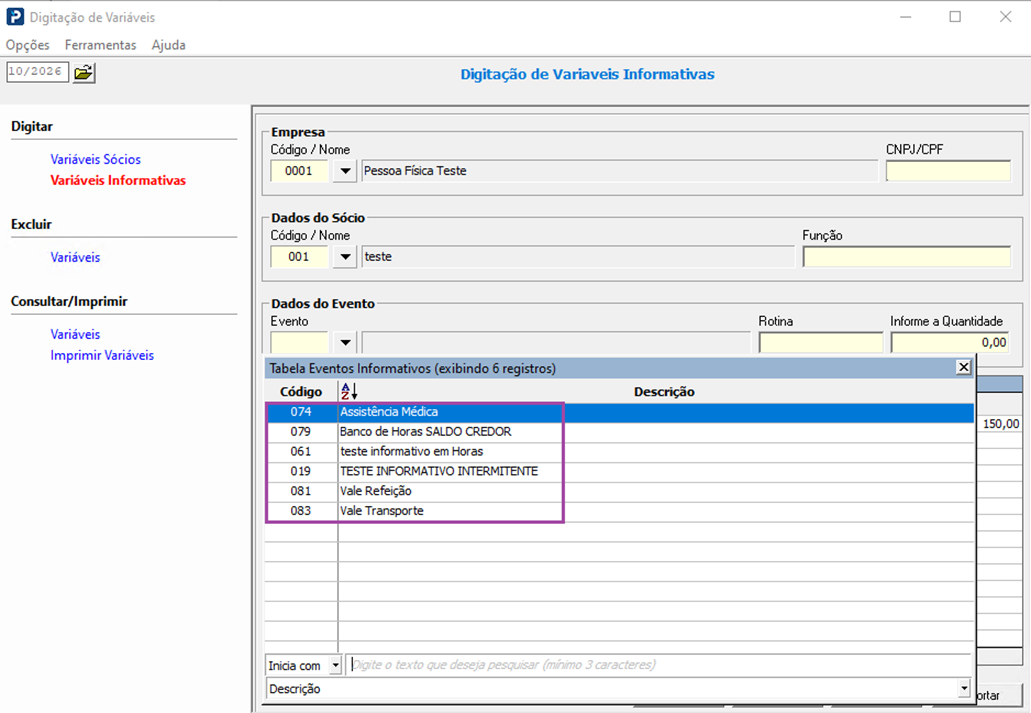Screen dimensions: 1031x713
Task: Go to Variáveis Sócios link
Action: click(95, 159)
